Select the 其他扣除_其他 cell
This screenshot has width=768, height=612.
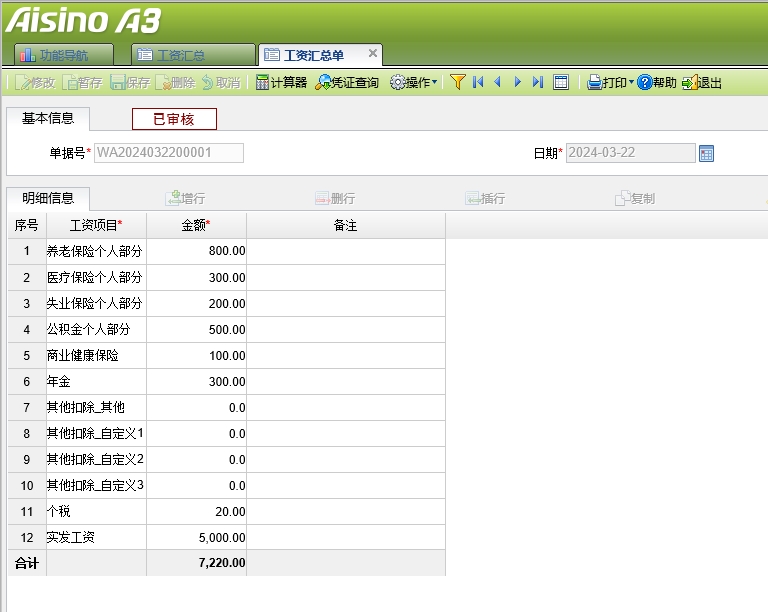pyautogui.click(x=96, y=407)
